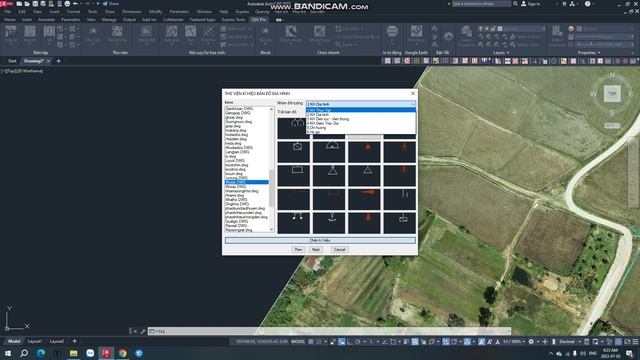Image resolution: width=640 pixels, height=360 pixels.
Task: Click the symbol list scroll down arrow
Action: point(271,230)
